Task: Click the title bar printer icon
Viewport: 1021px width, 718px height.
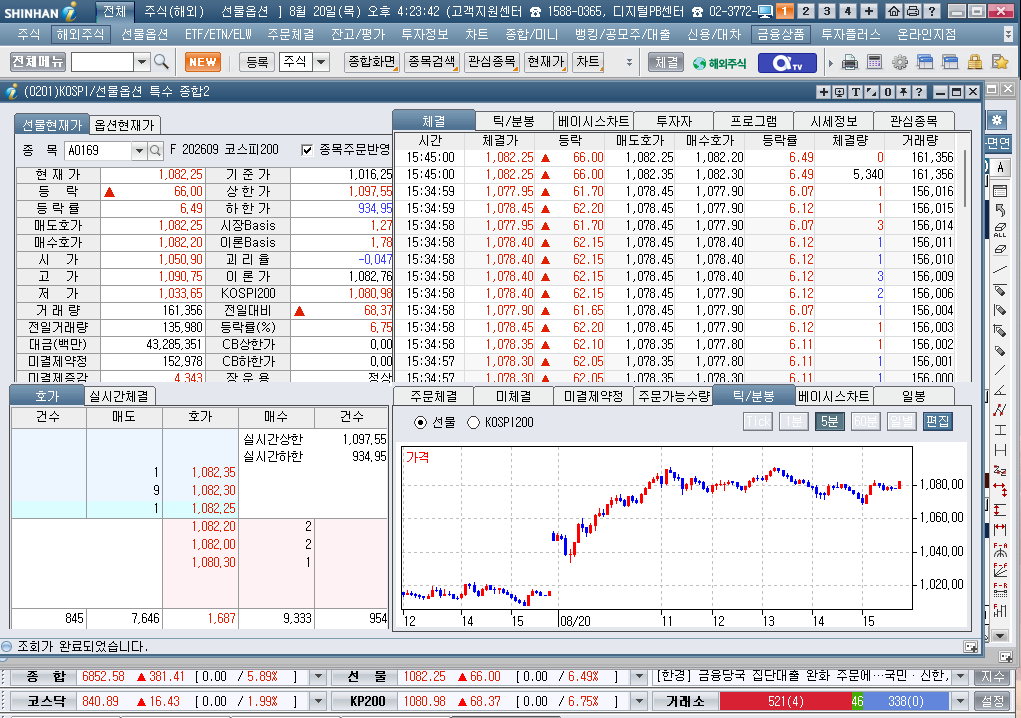Action: (913, 11)
